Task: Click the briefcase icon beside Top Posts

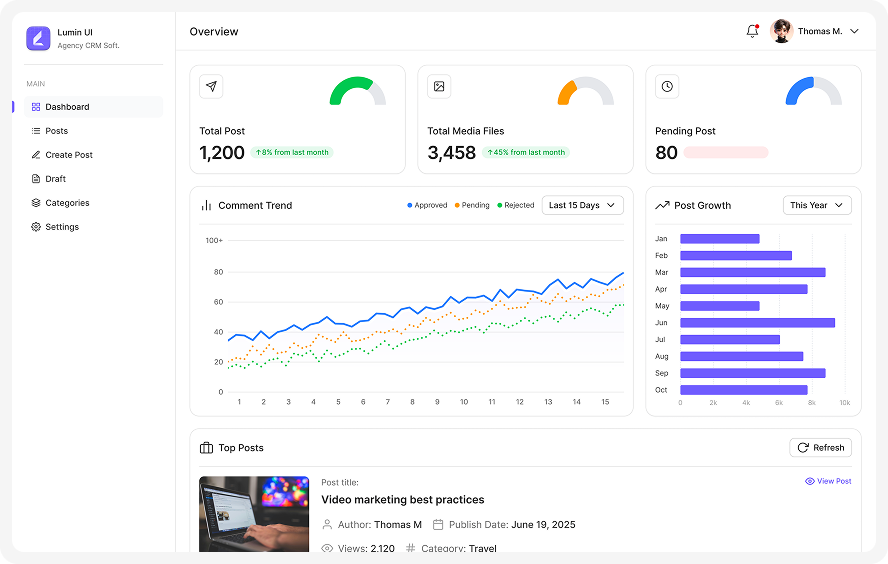Action: [207, 448]
